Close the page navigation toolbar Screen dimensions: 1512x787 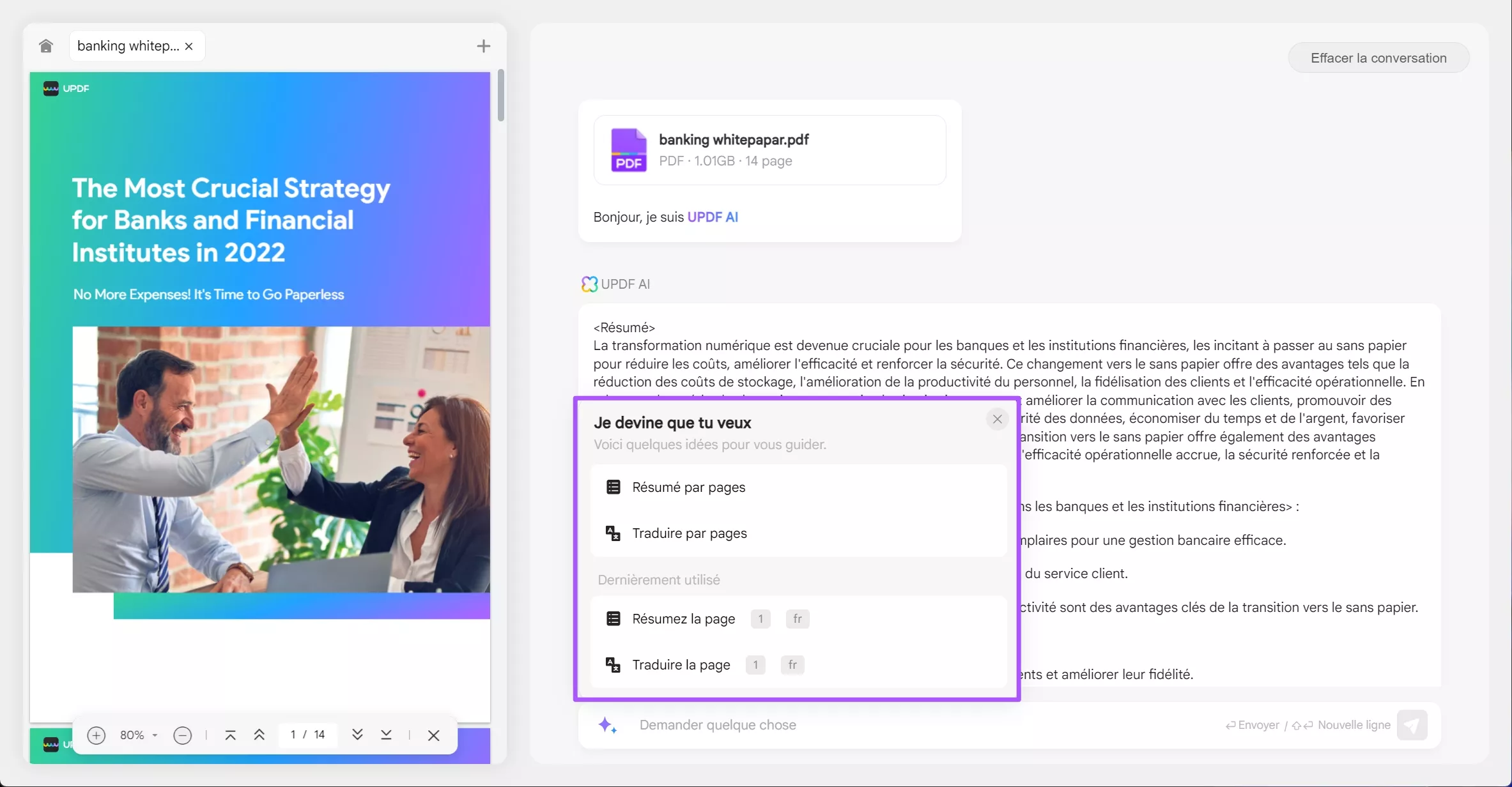pos(433,735)
